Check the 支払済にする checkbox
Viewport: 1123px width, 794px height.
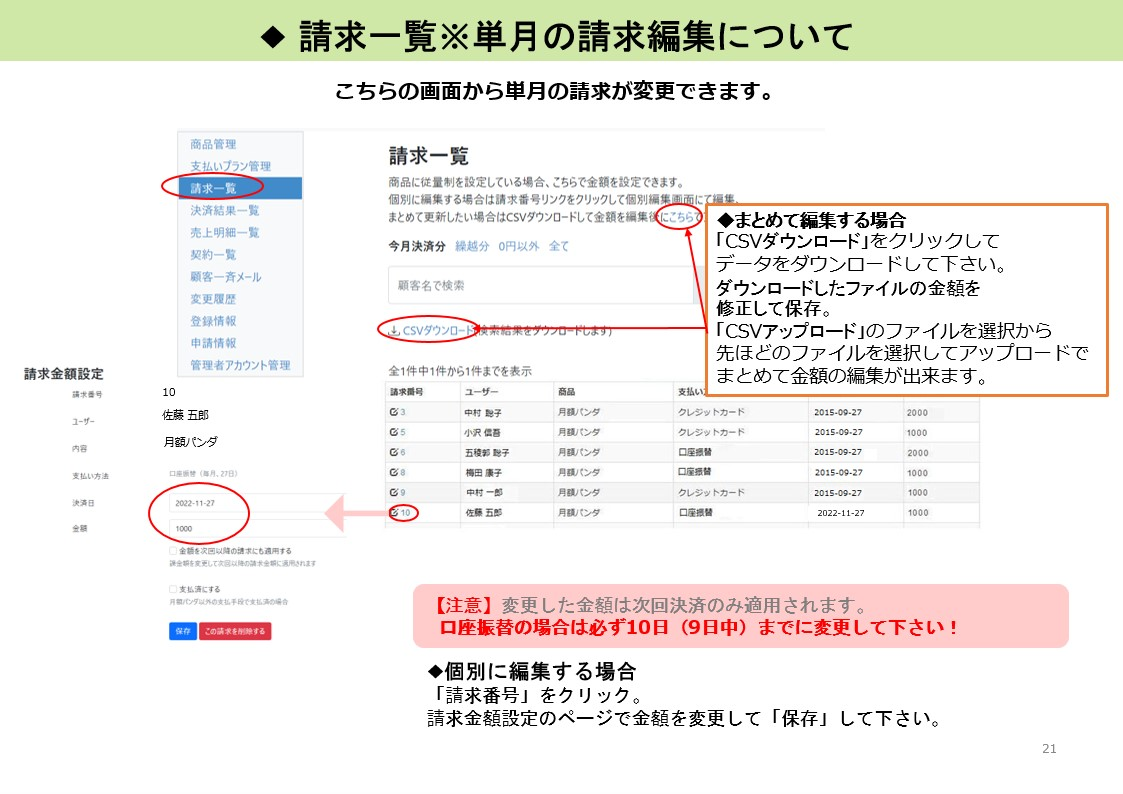click(173, 590)
